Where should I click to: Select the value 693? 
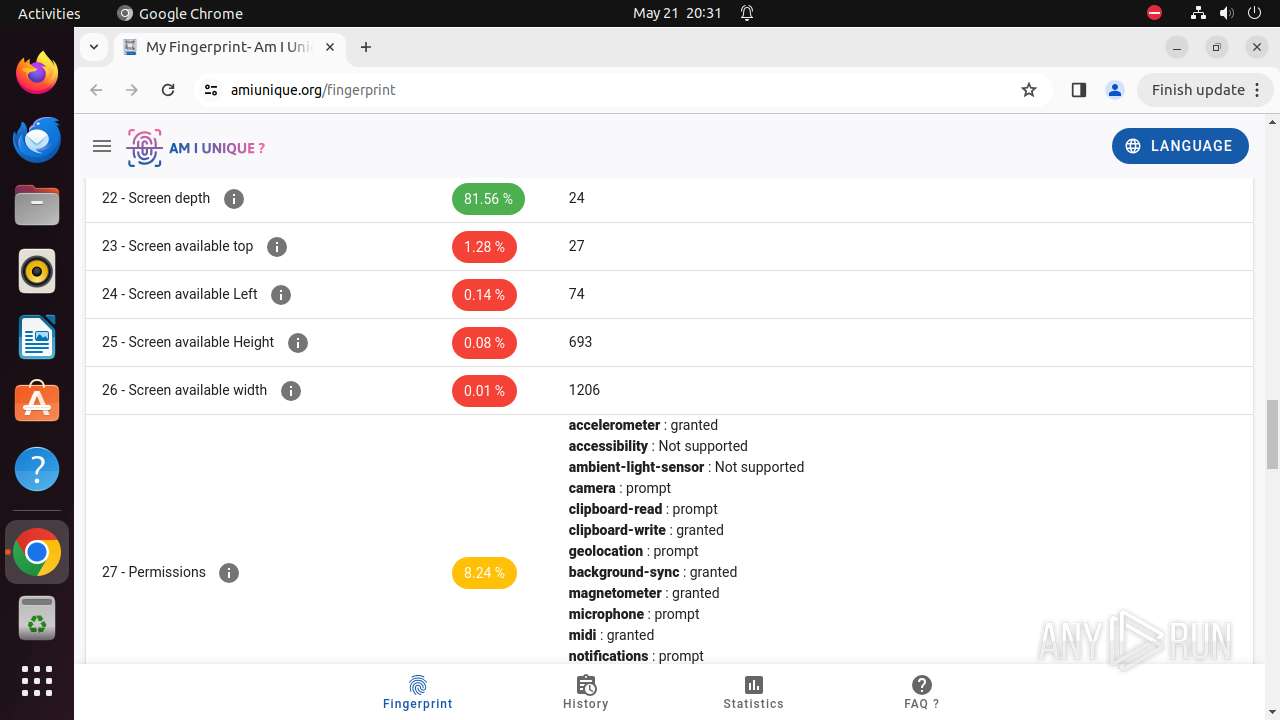pyautogui.click(x=580, y=342)
